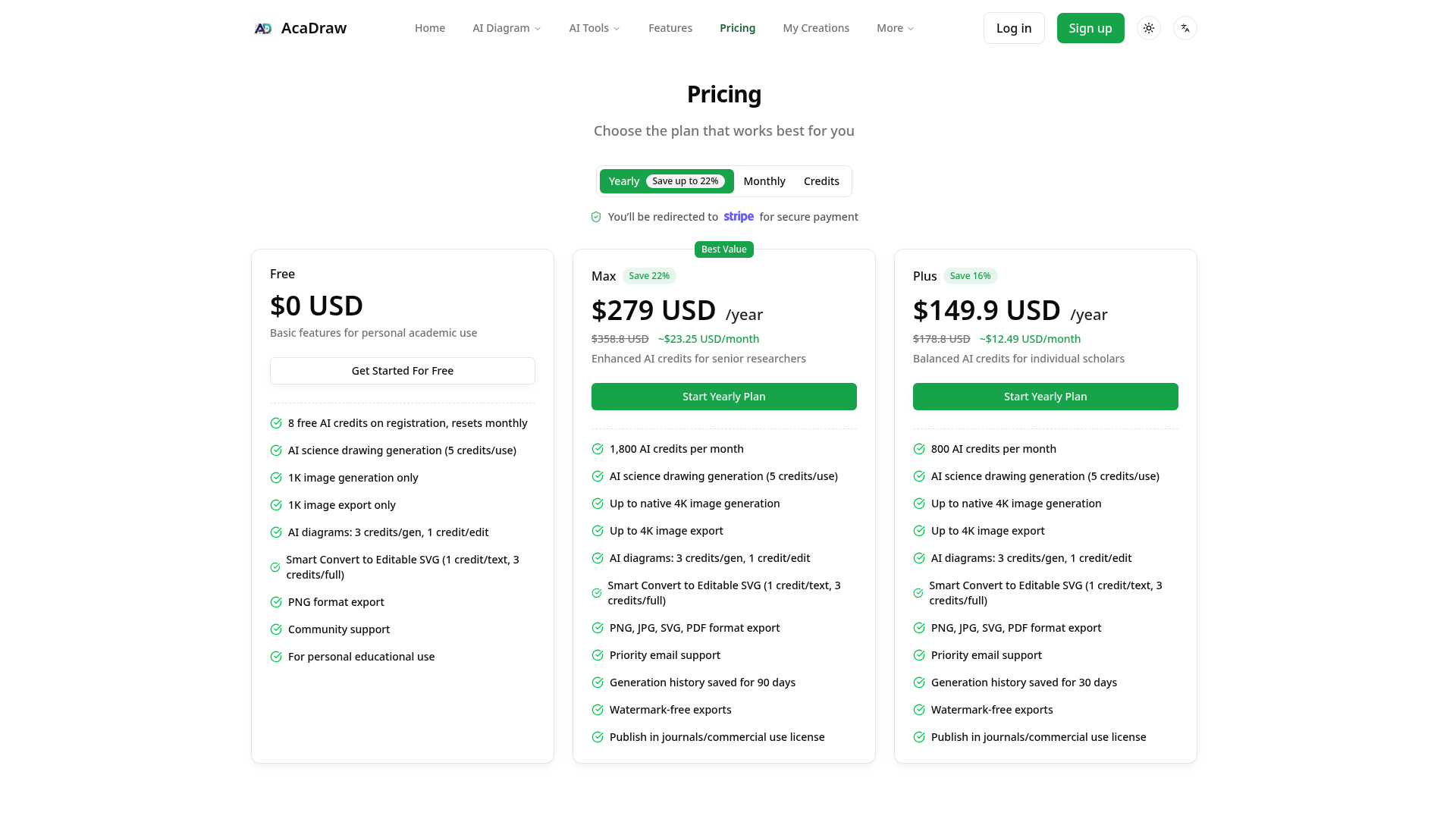Click the Best Value badge
Screen dimensions: 1456x819
pos(724,249)
